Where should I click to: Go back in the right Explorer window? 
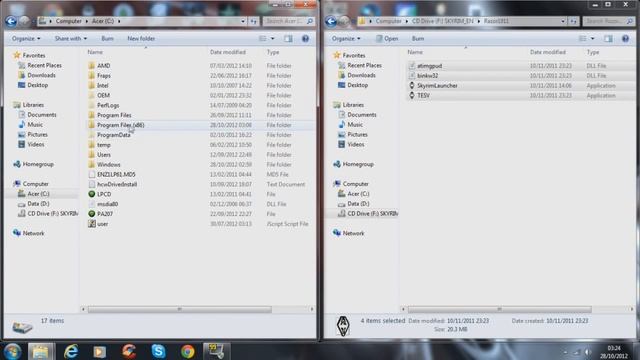point(331,21)
